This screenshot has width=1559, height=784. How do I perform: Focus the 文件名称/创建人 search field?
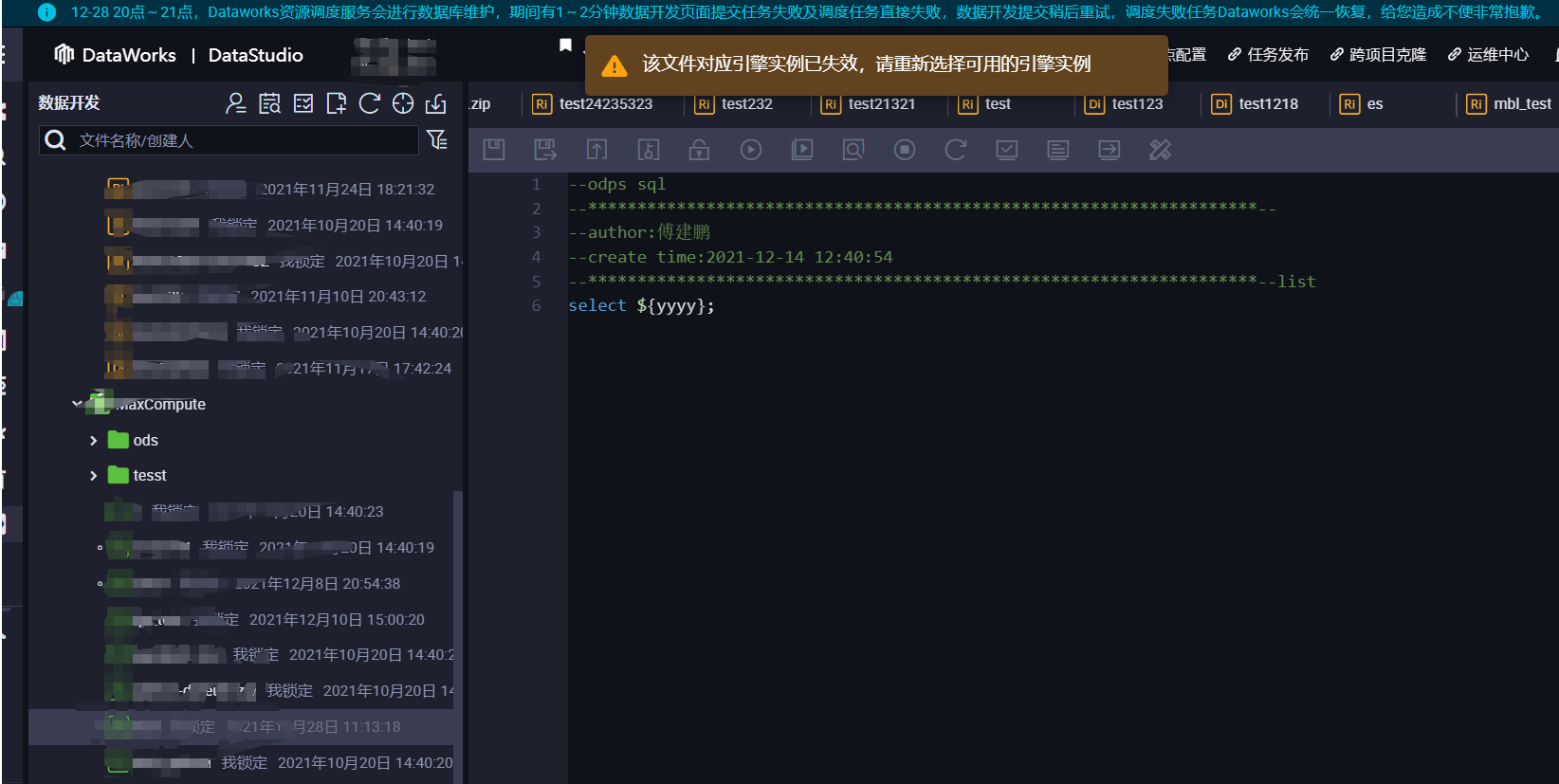click(229, 140)
